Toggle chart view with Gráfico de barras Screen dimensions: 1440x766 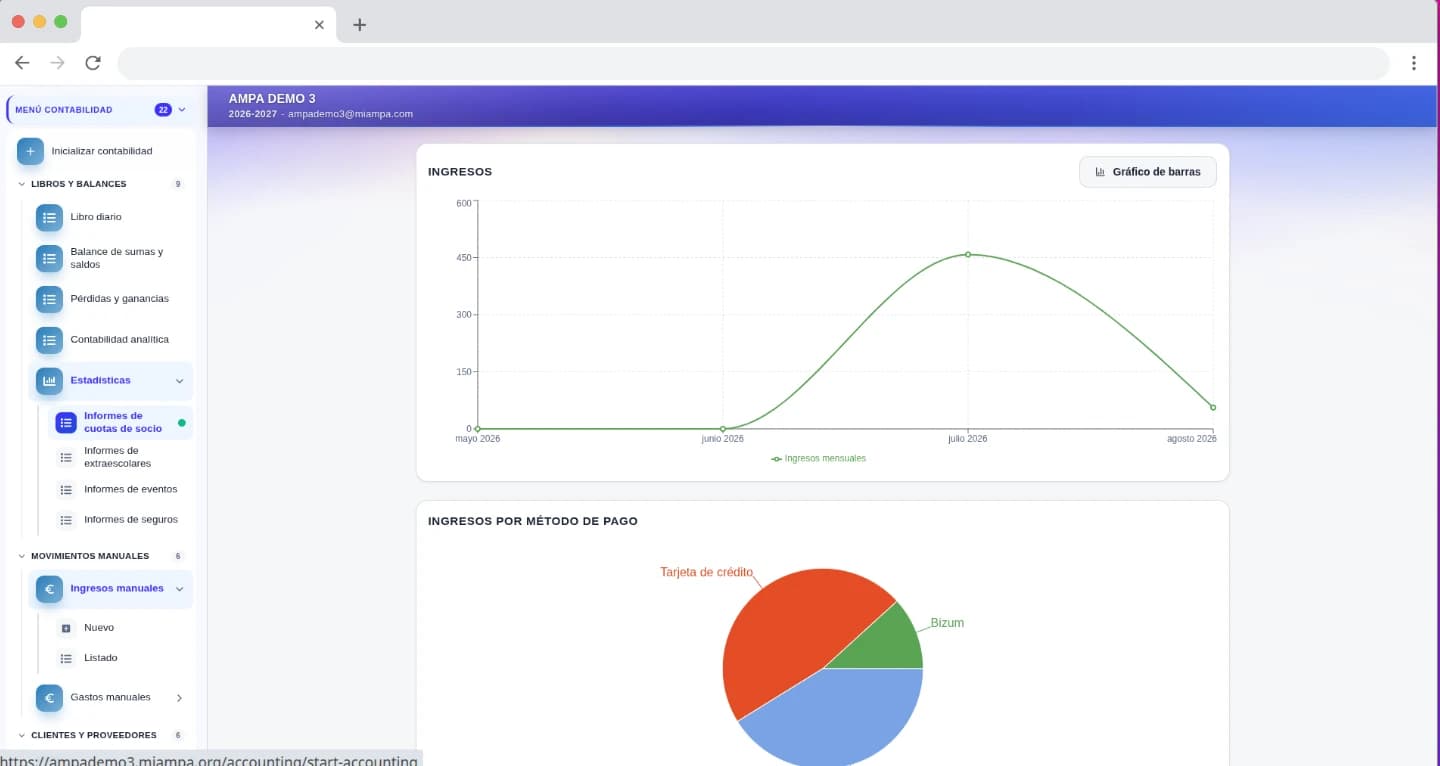(1147, 172)
